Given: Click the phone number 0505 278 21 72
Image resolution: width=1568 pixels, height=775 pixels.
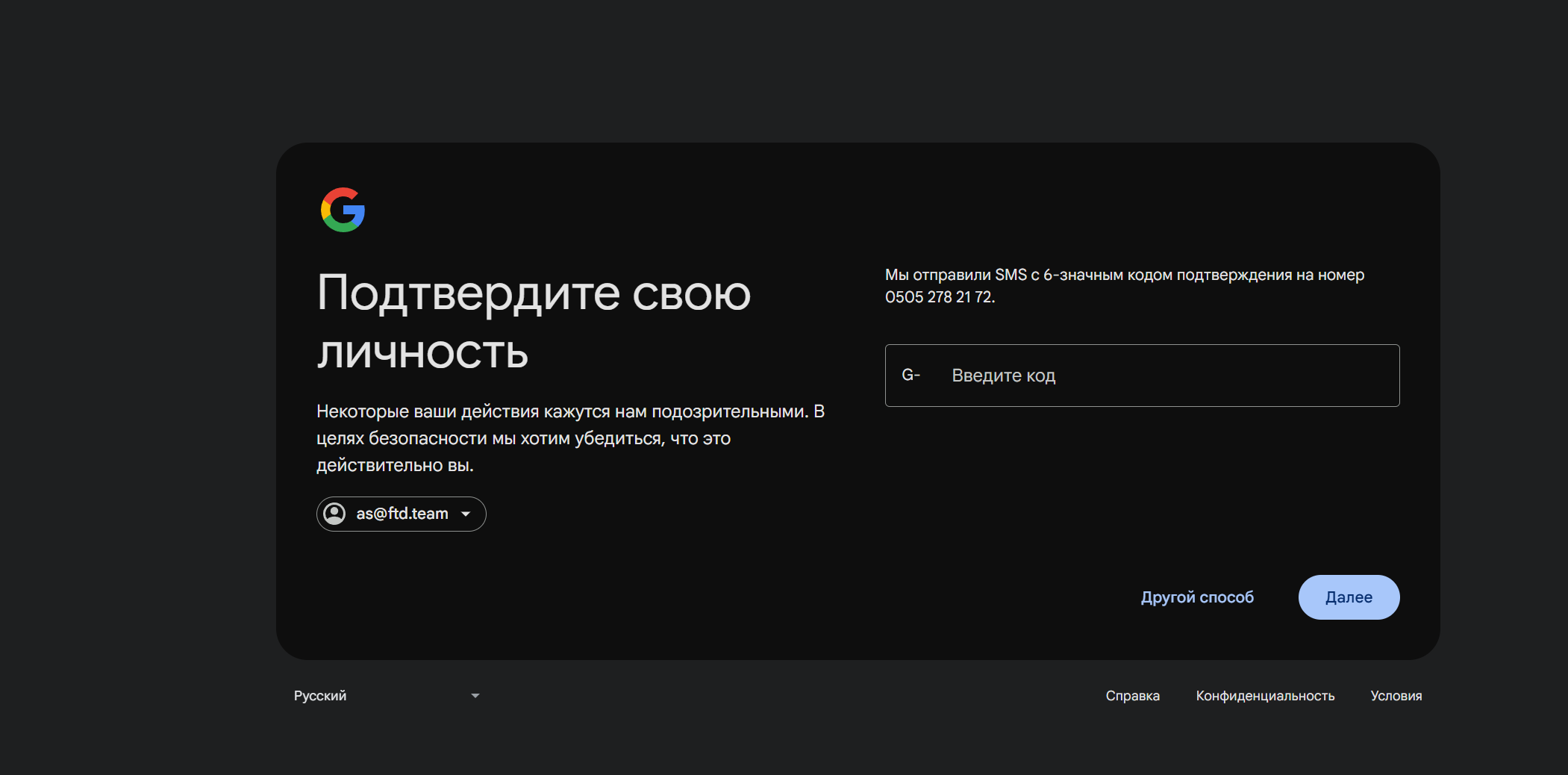Looking at the screenshot, I should [939, 297].
